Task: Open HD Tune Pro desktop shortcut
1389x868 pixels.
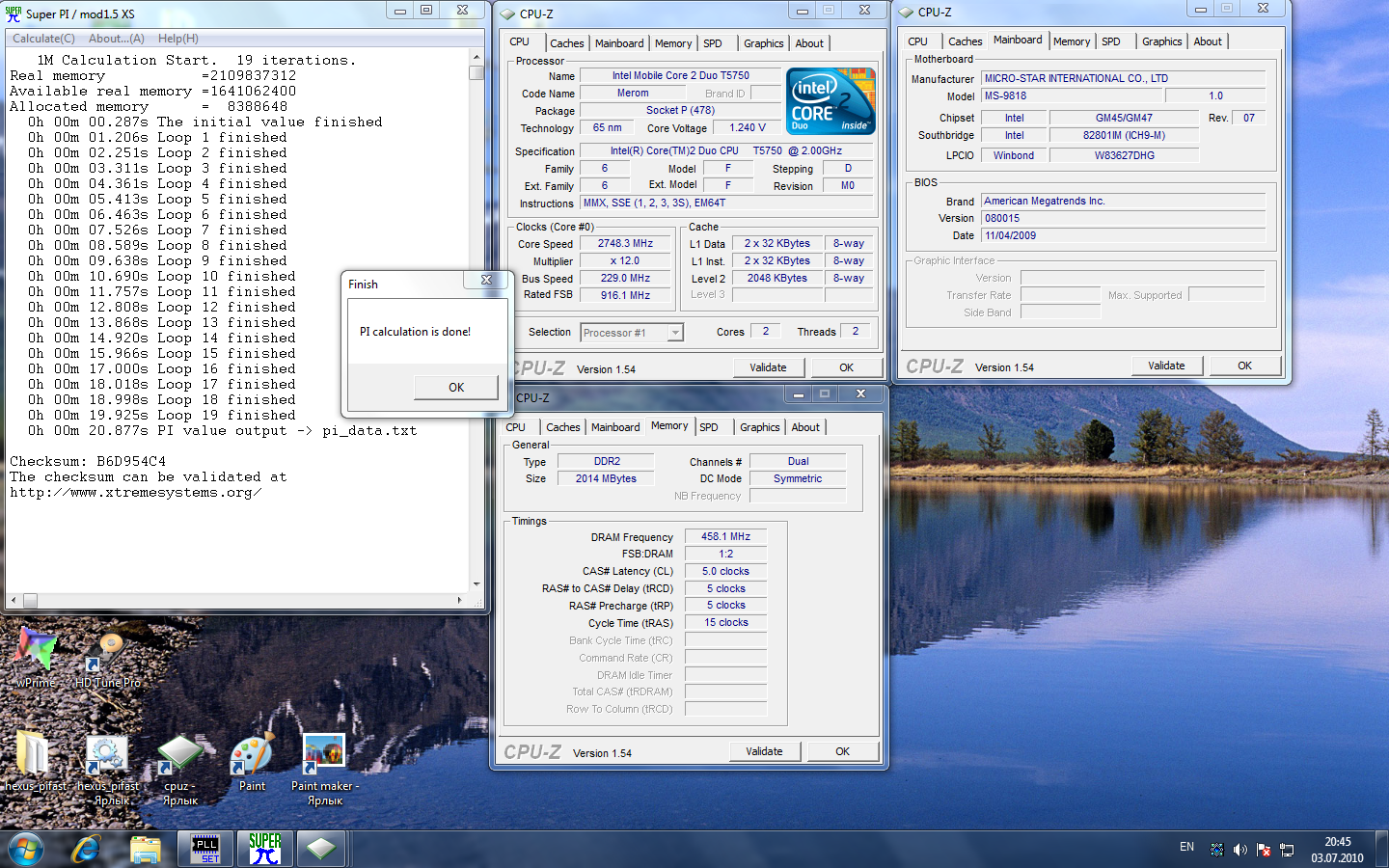Action: tap(108, 660)
